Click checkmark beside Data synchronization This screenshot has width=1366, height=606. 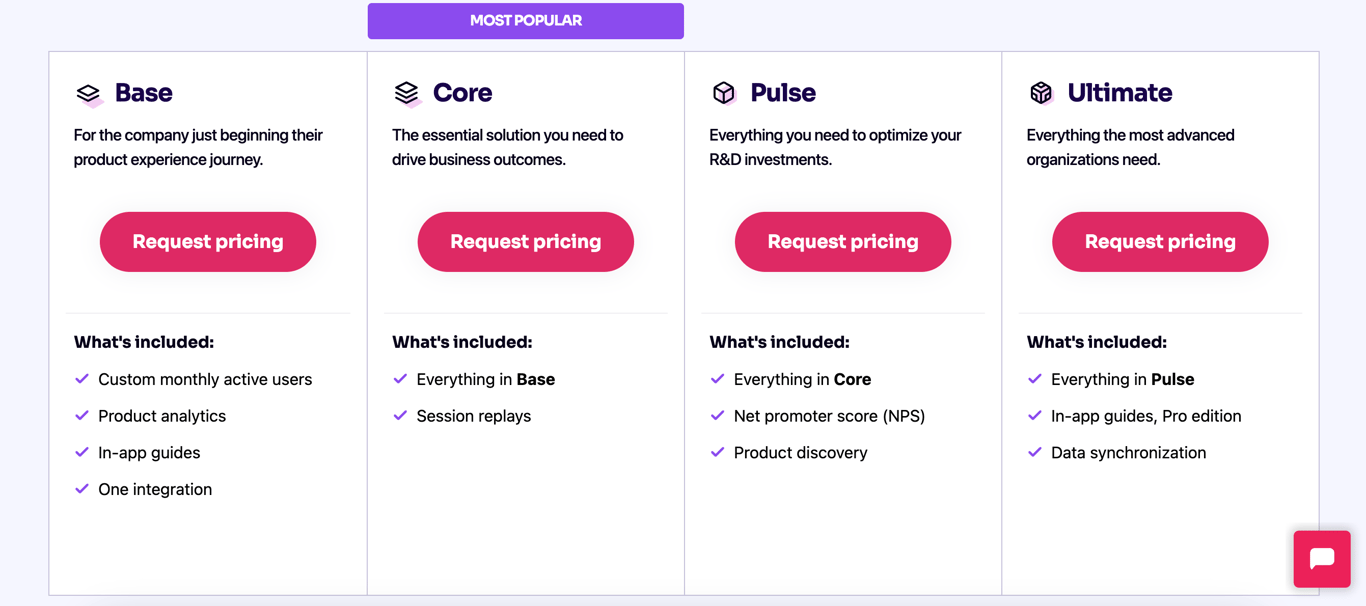(x=1035, y=453)
